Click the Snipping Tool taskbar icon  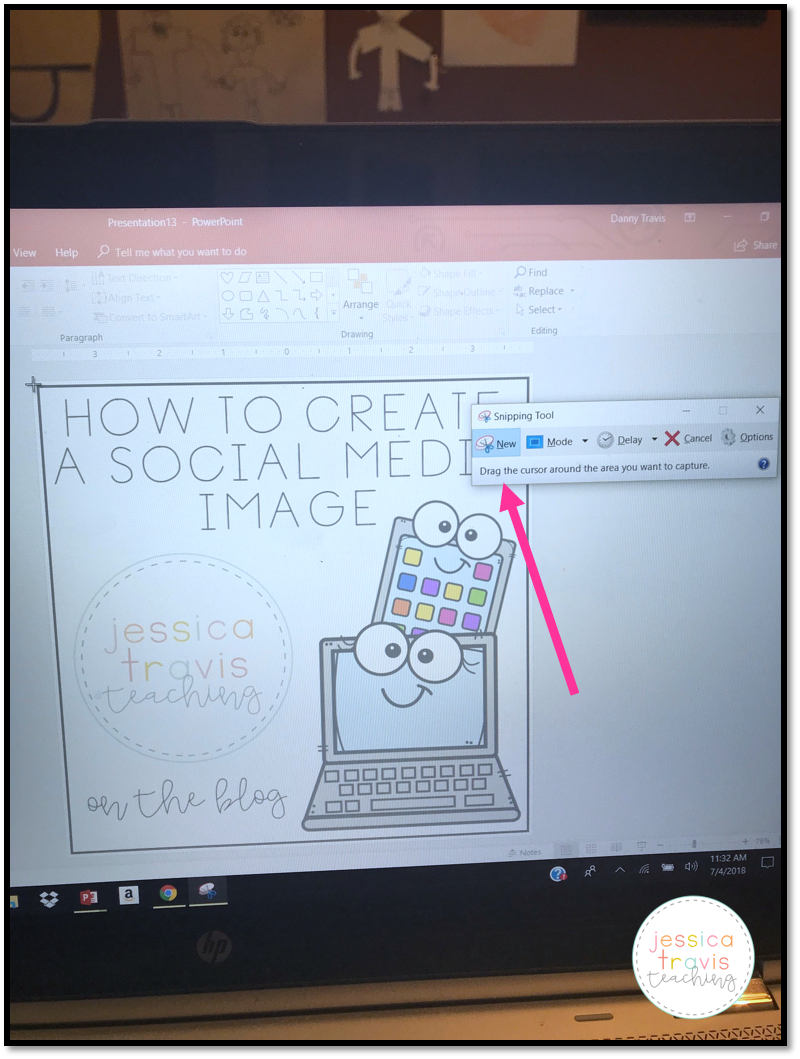(x=207, y=891)
